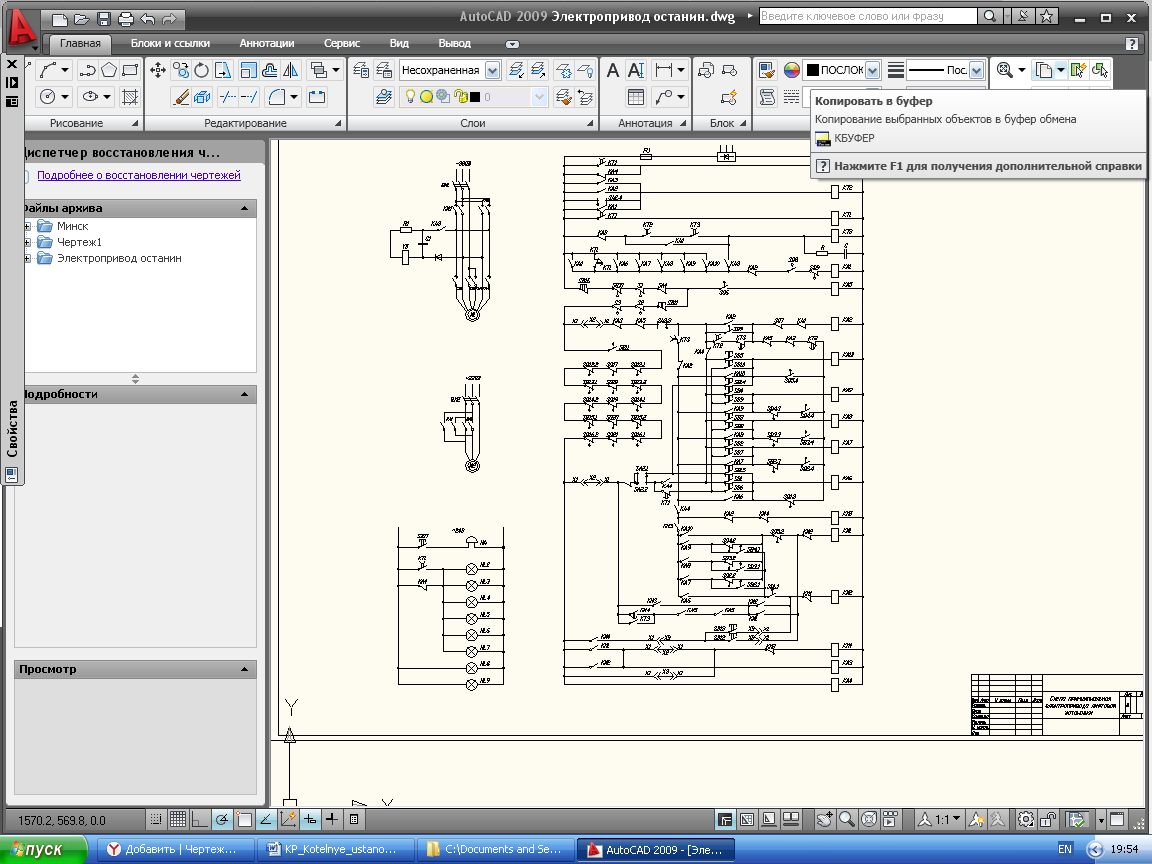
Task: Click the Undo arrow in quick access toolbar
Action: click(x=148, y=19)
